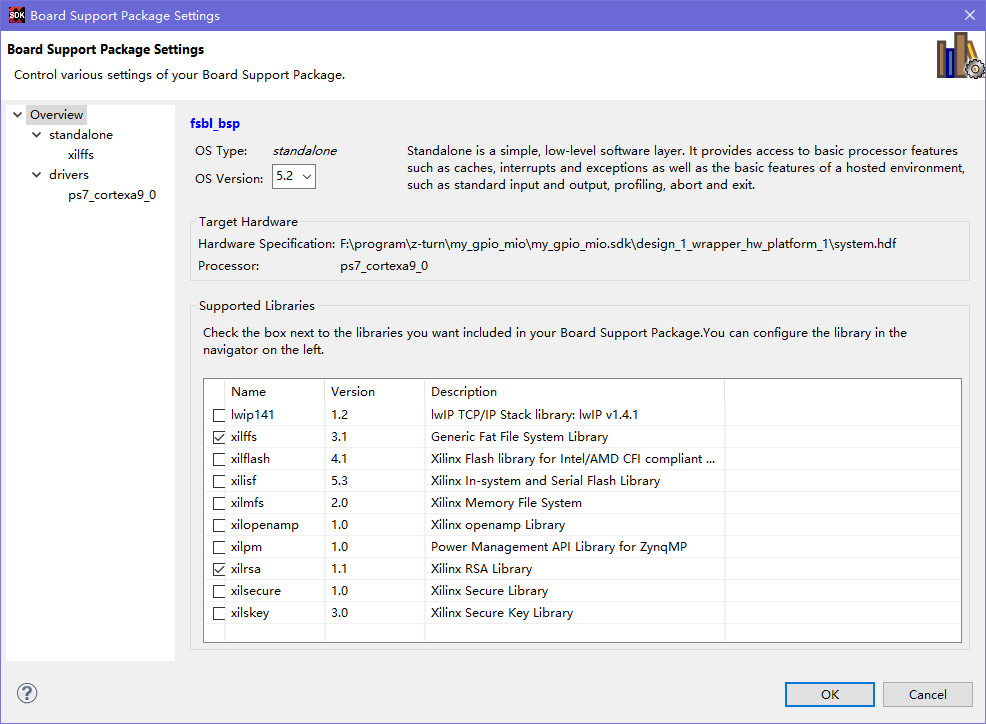Click version 2.0 in xilmfs row

(x=339, y=503)
